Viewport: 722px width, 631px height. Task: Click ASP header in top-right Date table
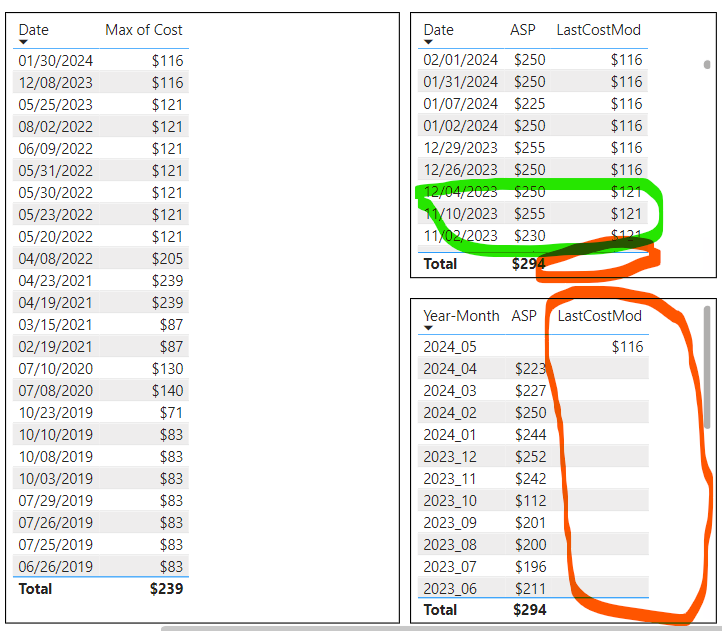coord(523,30)
